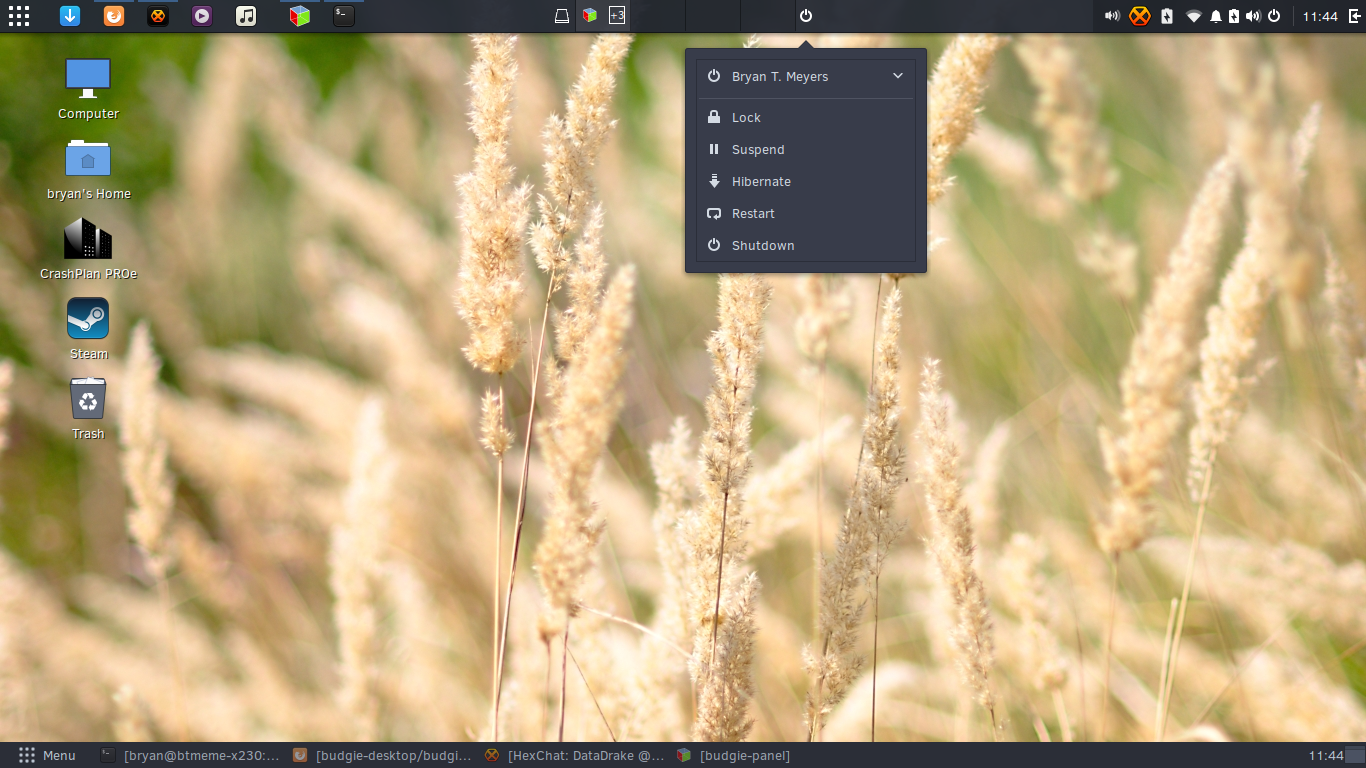Click the 11:44 clock in bottom panel
The height and width of the screenshot is (768, 1366).
tap(1326, 755)
